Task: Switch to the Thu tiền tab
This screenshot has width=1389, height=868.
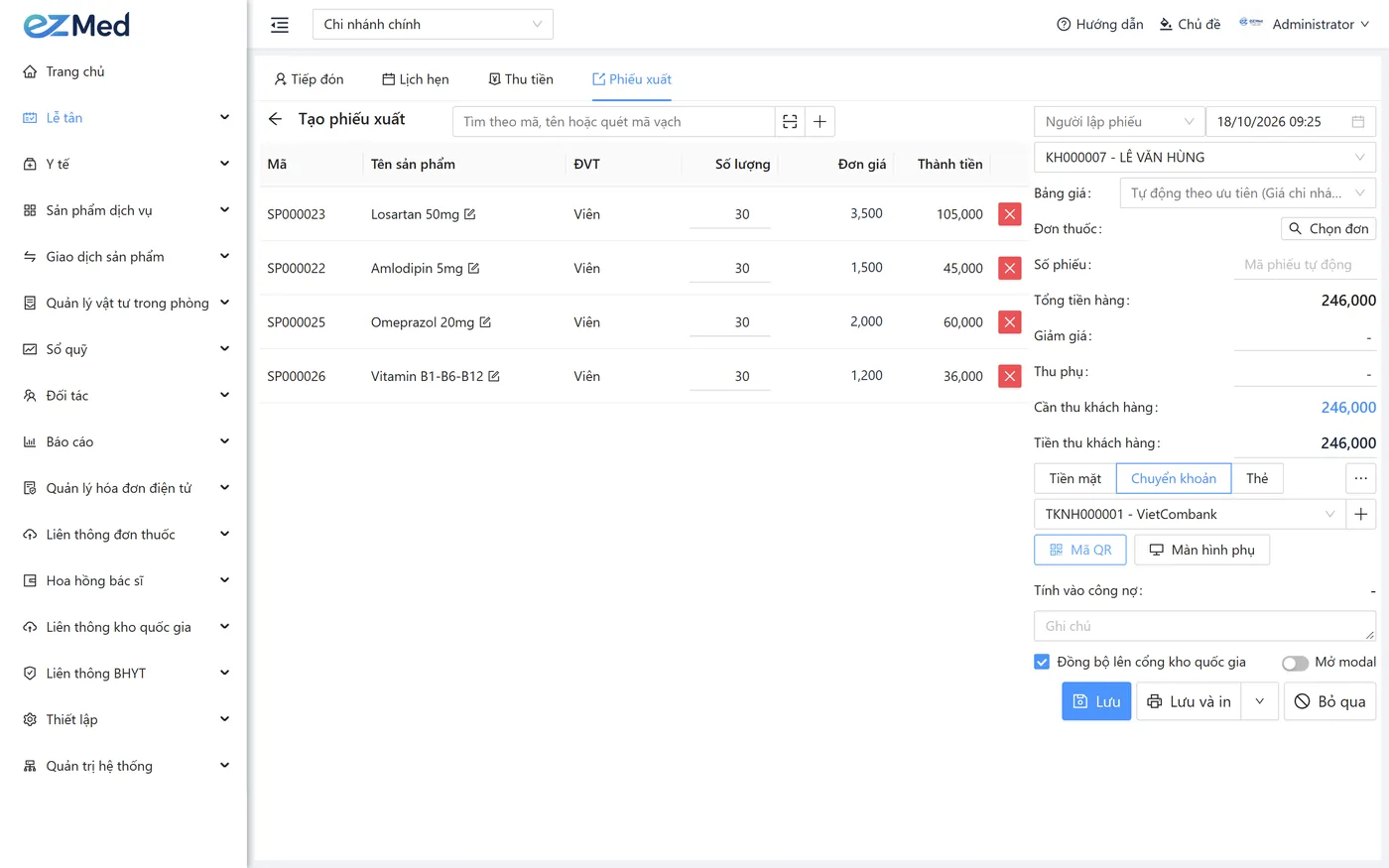Action: point(521,79)
